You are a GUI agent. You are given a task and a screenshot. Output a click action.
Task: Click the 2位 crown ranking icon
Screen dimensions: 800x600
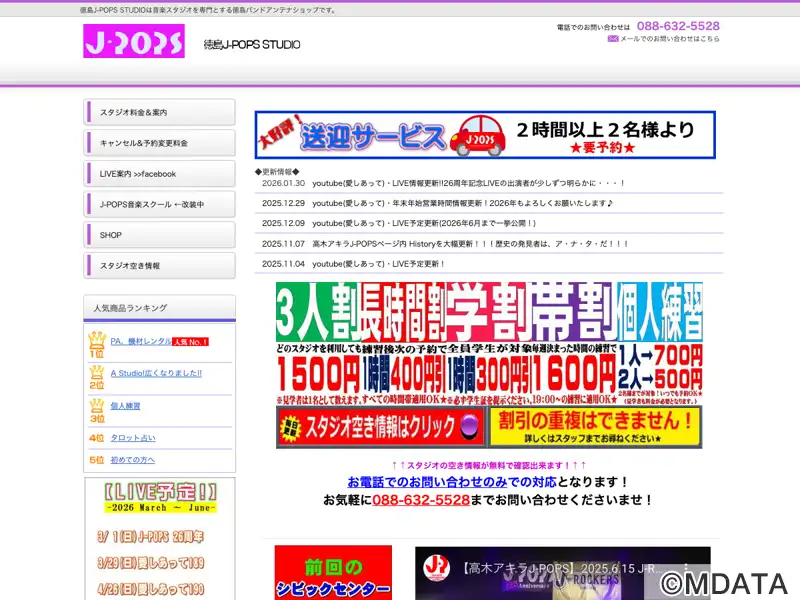point(96,376)
